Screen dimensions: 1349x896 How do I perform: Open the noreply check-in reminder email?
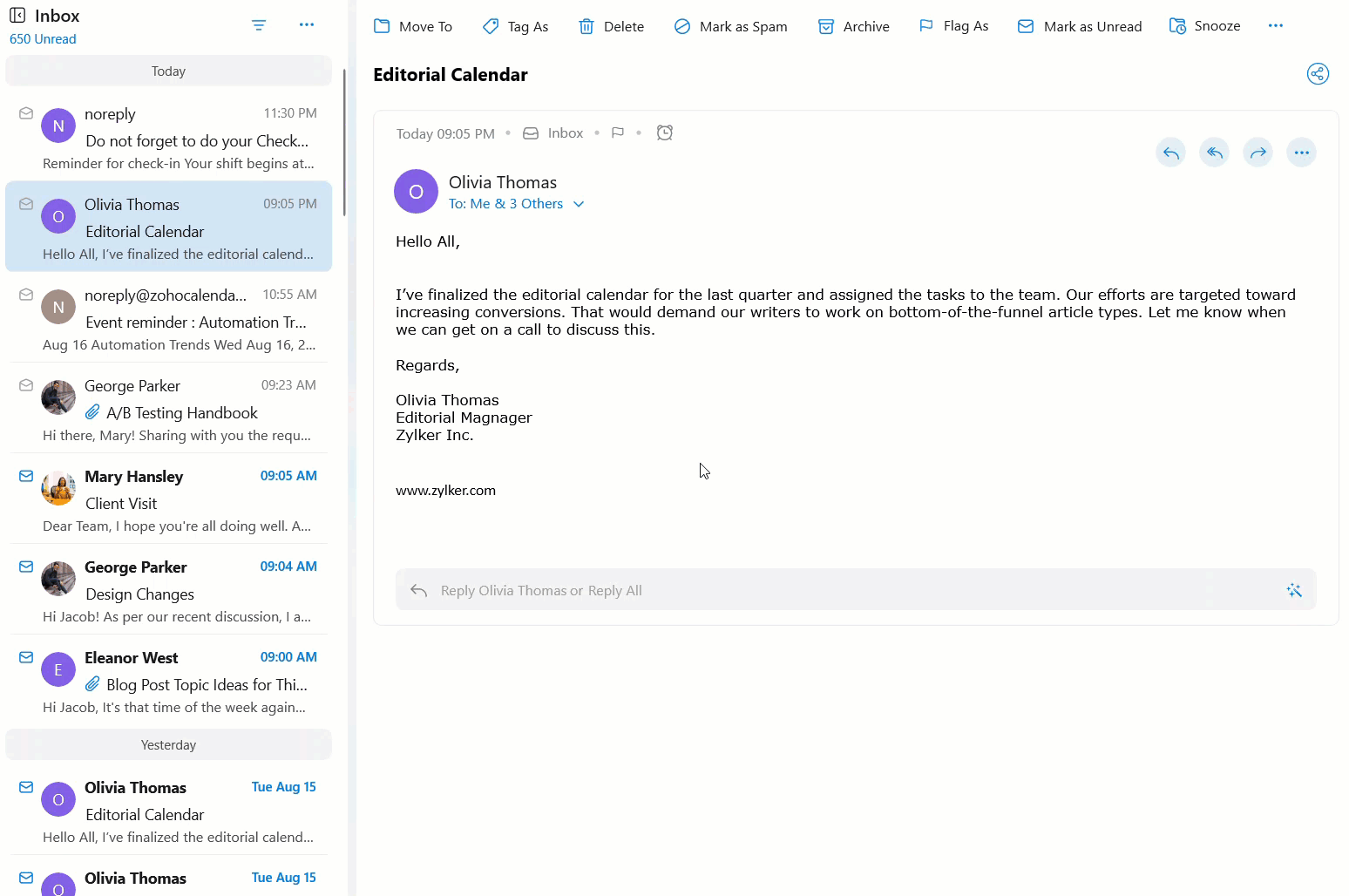point(169,136)
